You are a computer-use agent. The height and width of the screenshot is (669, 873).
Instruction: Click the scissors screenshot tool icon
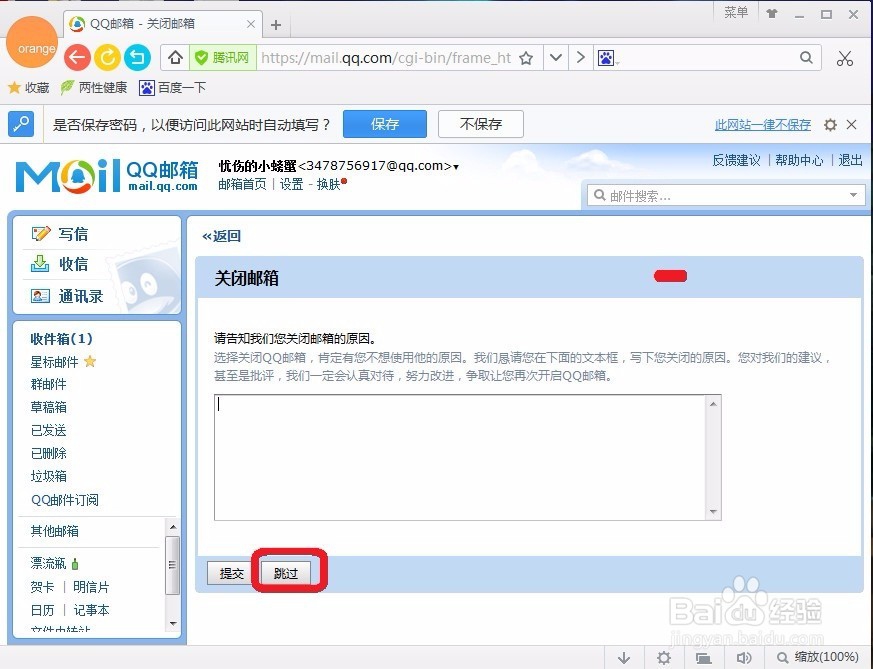[x=845, y=58]
